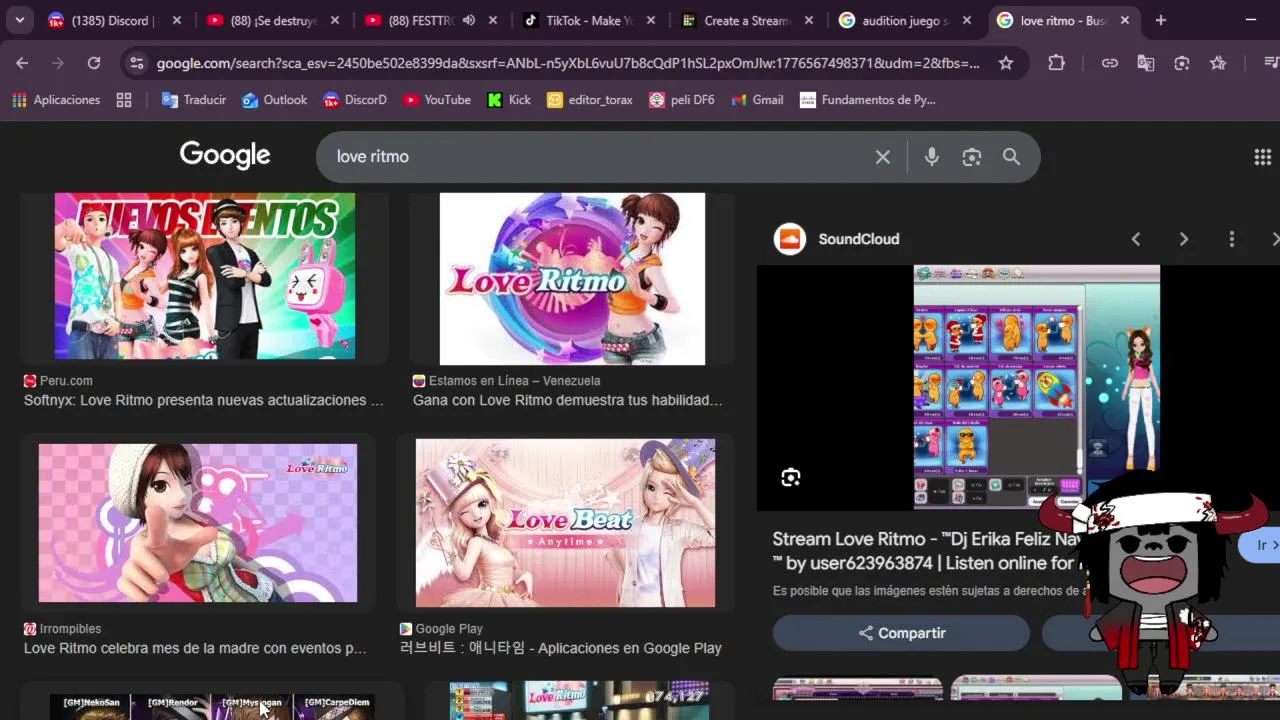
Task: Open the Traducir bookmark
Action: coord(194,100)
